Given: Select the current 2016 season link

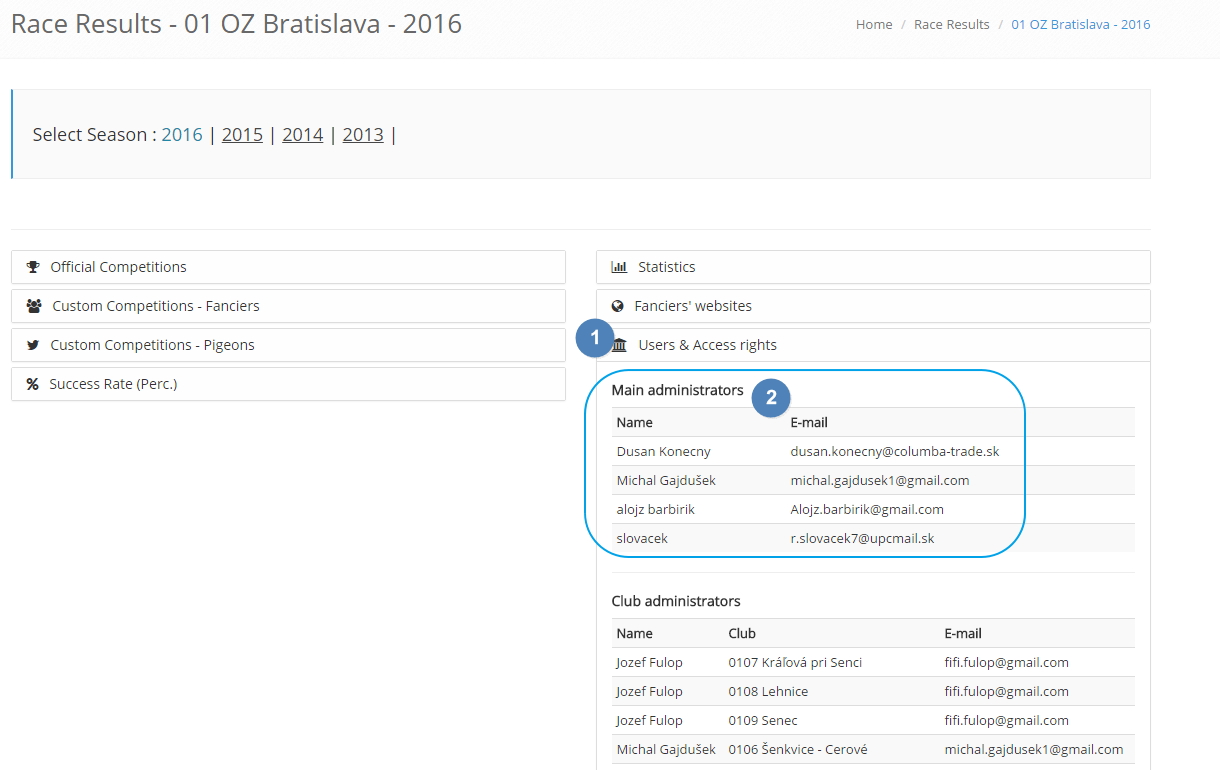Looking at the screenshot, I should [x=182, y=134].
